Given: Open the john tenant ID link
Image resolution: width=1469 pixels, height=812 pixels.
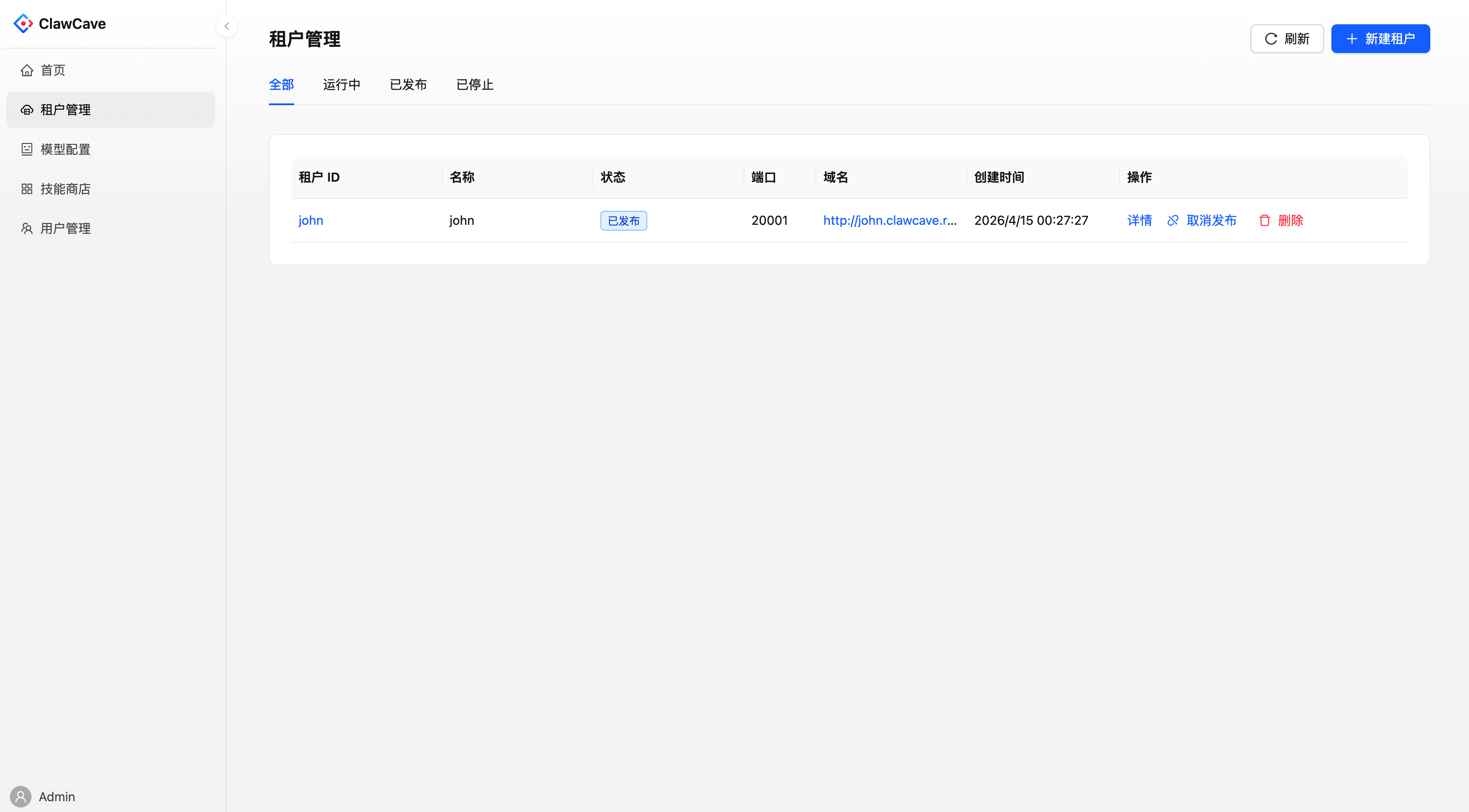Looking at the screenshot, I should tap(311, 220).
